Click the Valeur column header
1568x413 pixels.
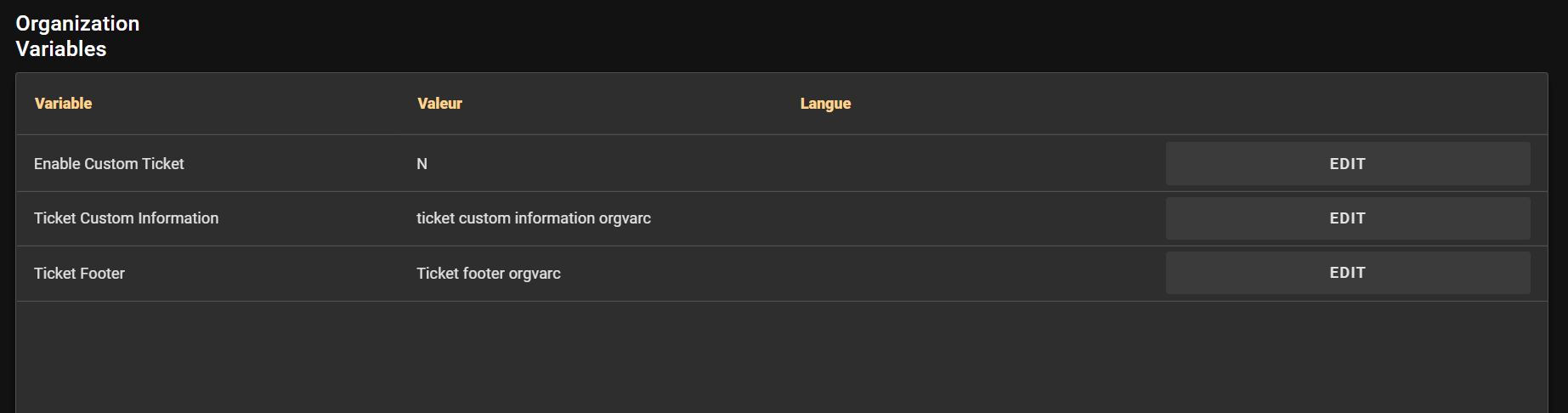[x=439, y=104]
